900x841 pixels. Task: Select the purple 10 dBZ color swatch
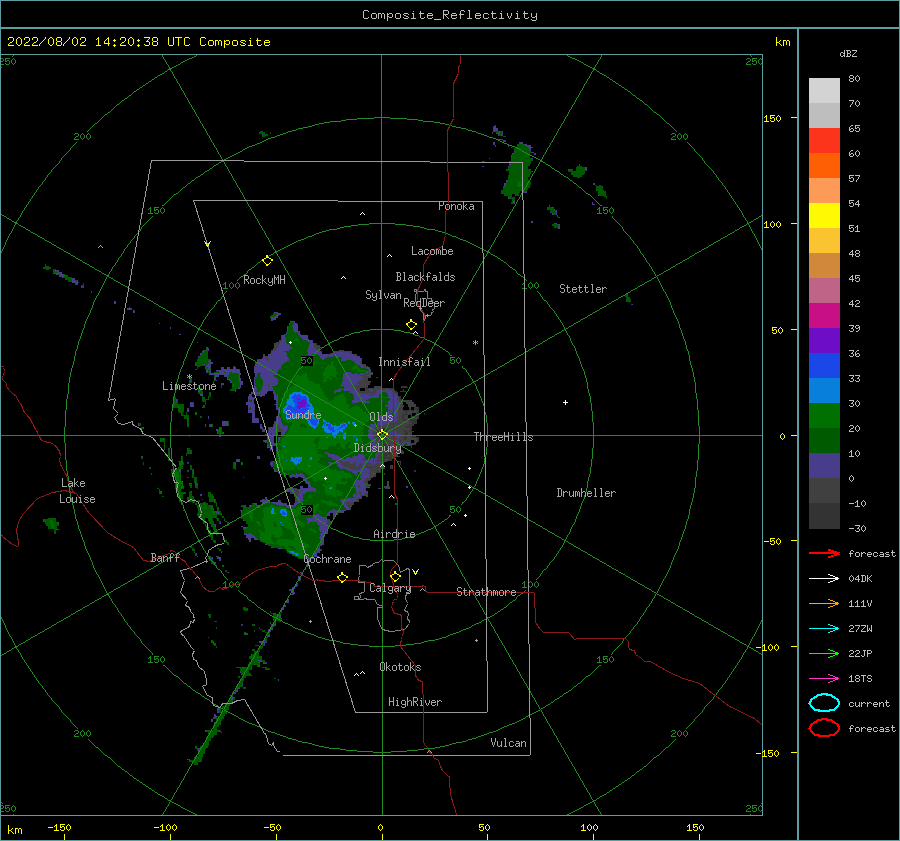824,466
